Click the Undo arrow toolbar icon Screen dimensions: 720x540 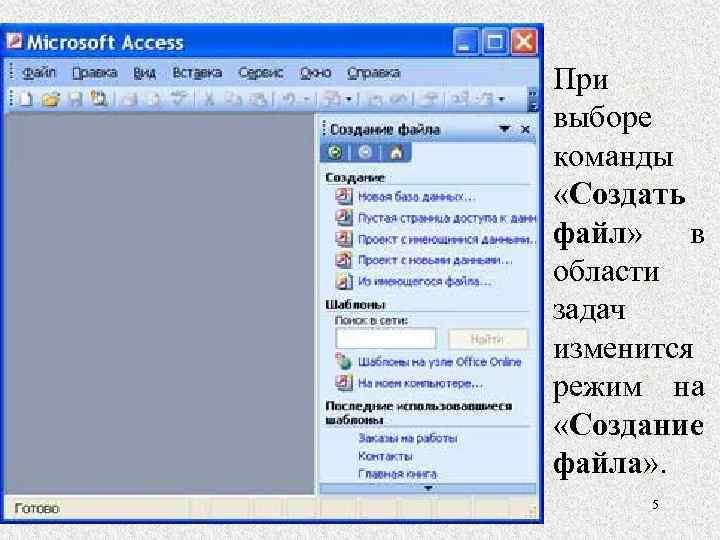tap(289, 99)
